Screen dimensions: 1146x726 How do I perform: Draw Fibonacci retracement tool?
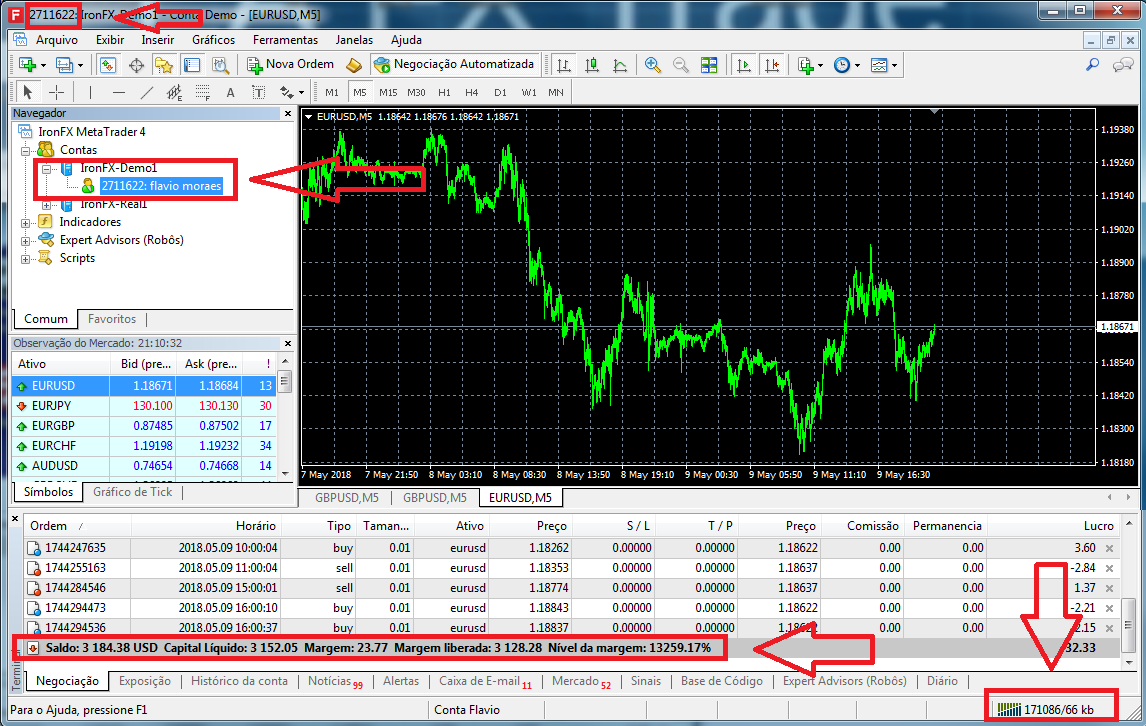pyautogui.click(x=203, y=93)
